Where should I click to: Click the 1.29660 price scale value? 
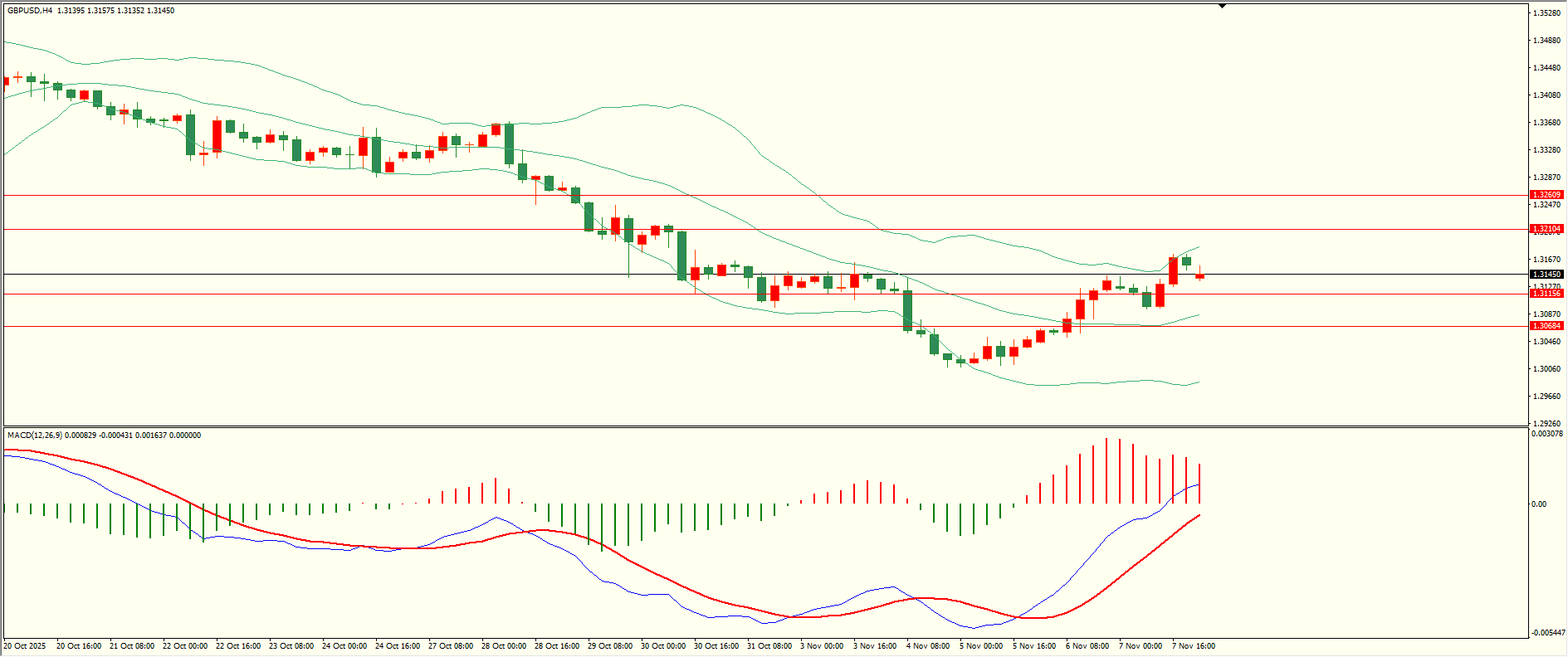[1546, 397]
